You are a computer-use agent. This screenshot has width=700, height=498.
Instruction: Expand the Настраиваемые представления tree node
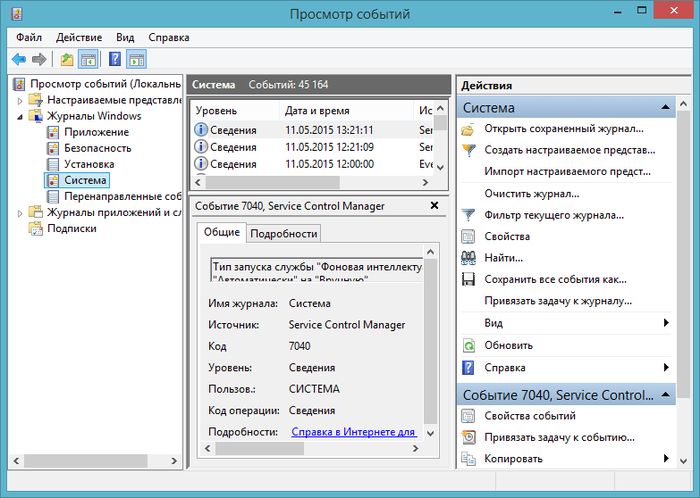(21, 100)
